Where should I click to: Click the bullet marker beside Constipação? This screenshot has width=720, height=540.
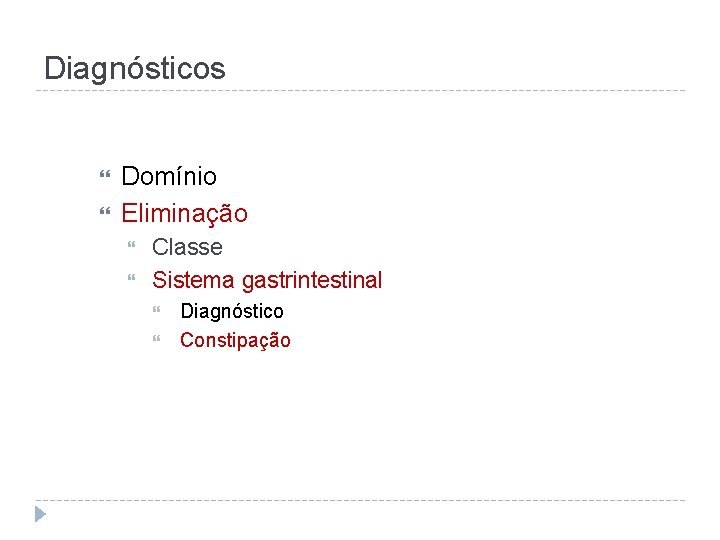coord(166,341)
